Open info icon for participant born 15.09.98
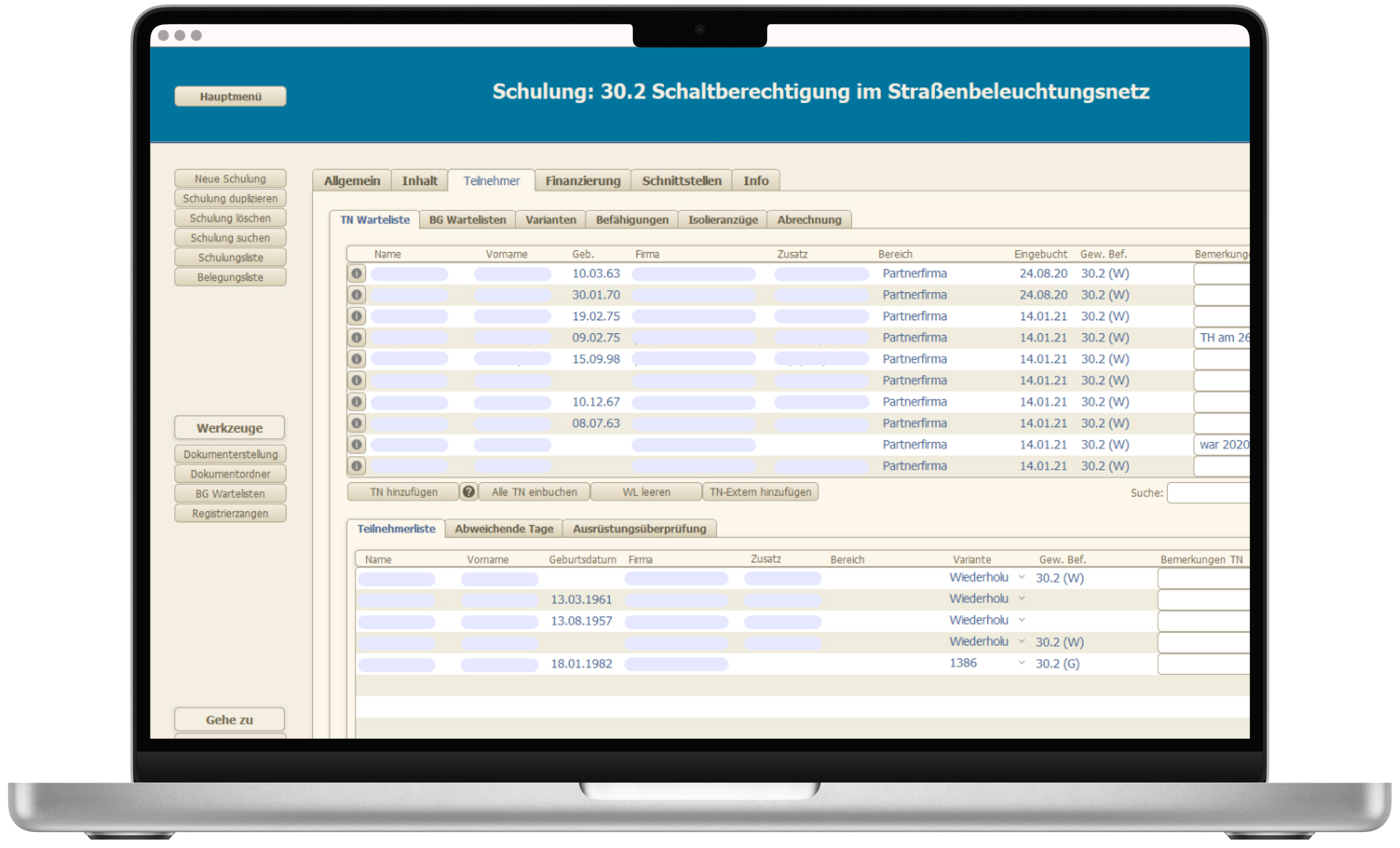1400x848 pixels. tap(356, 359)
